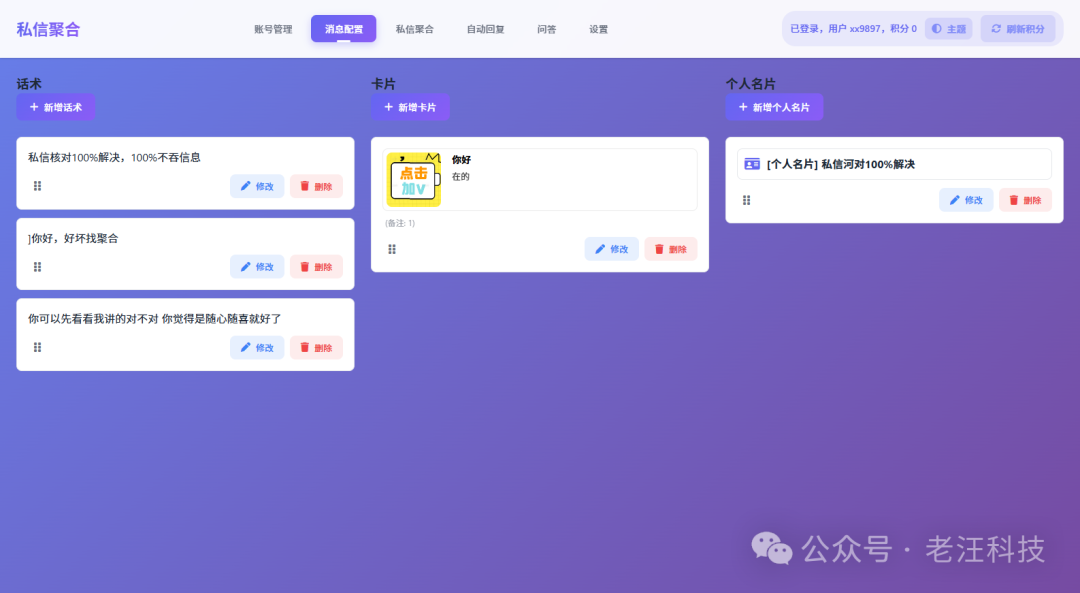Edit the 私信核对100%解决 script
Viewport: 1080px width, 593px height.
point(257,187)
